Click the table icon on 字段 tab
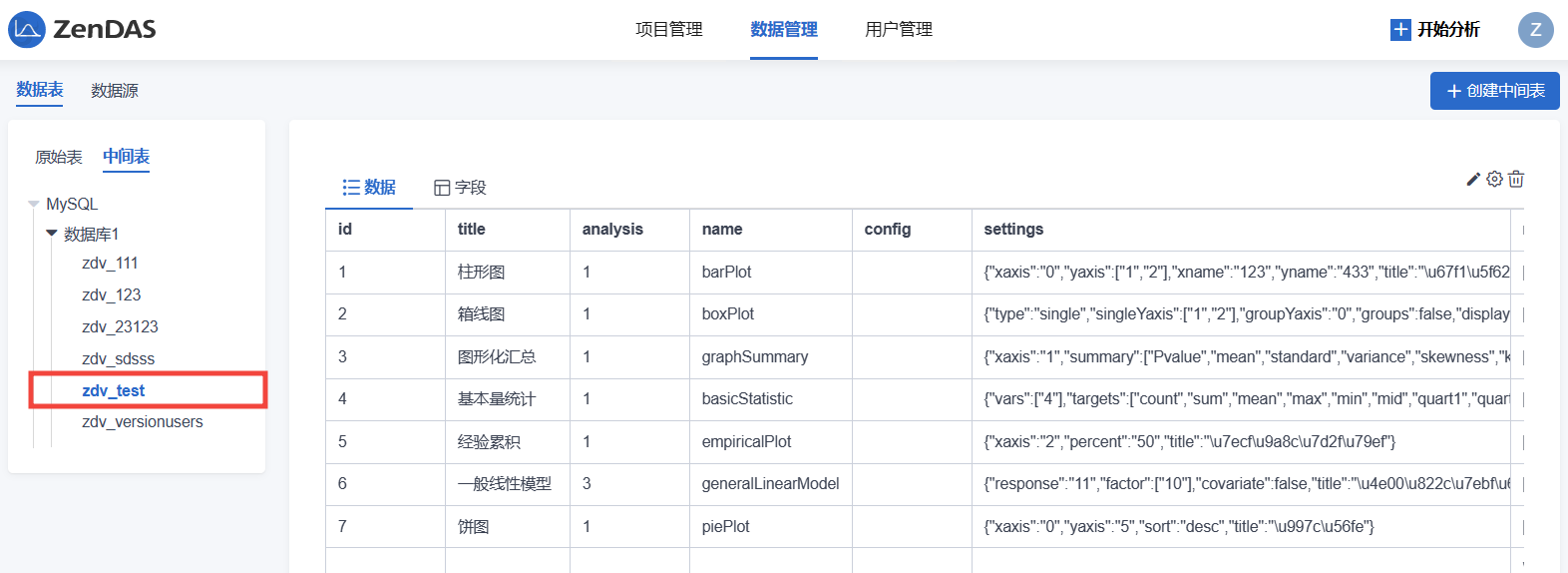Screen dimensions: 1568x573 pos(442,188)
